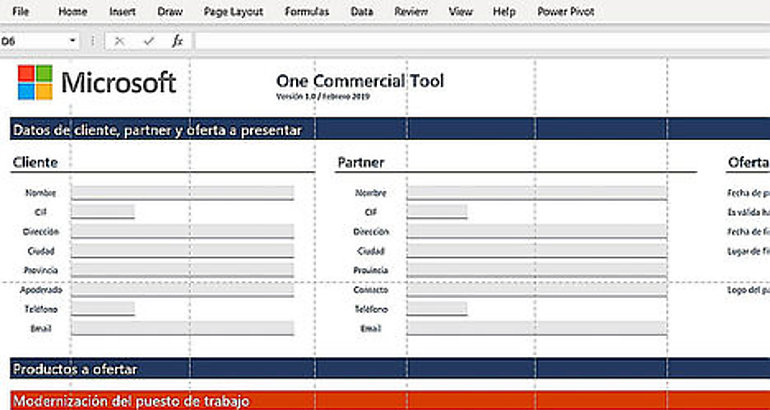Click the Microsoft logo image
The width and height of the screenshot is (770, 410).
pyautogui.click(x=97, y=82)
